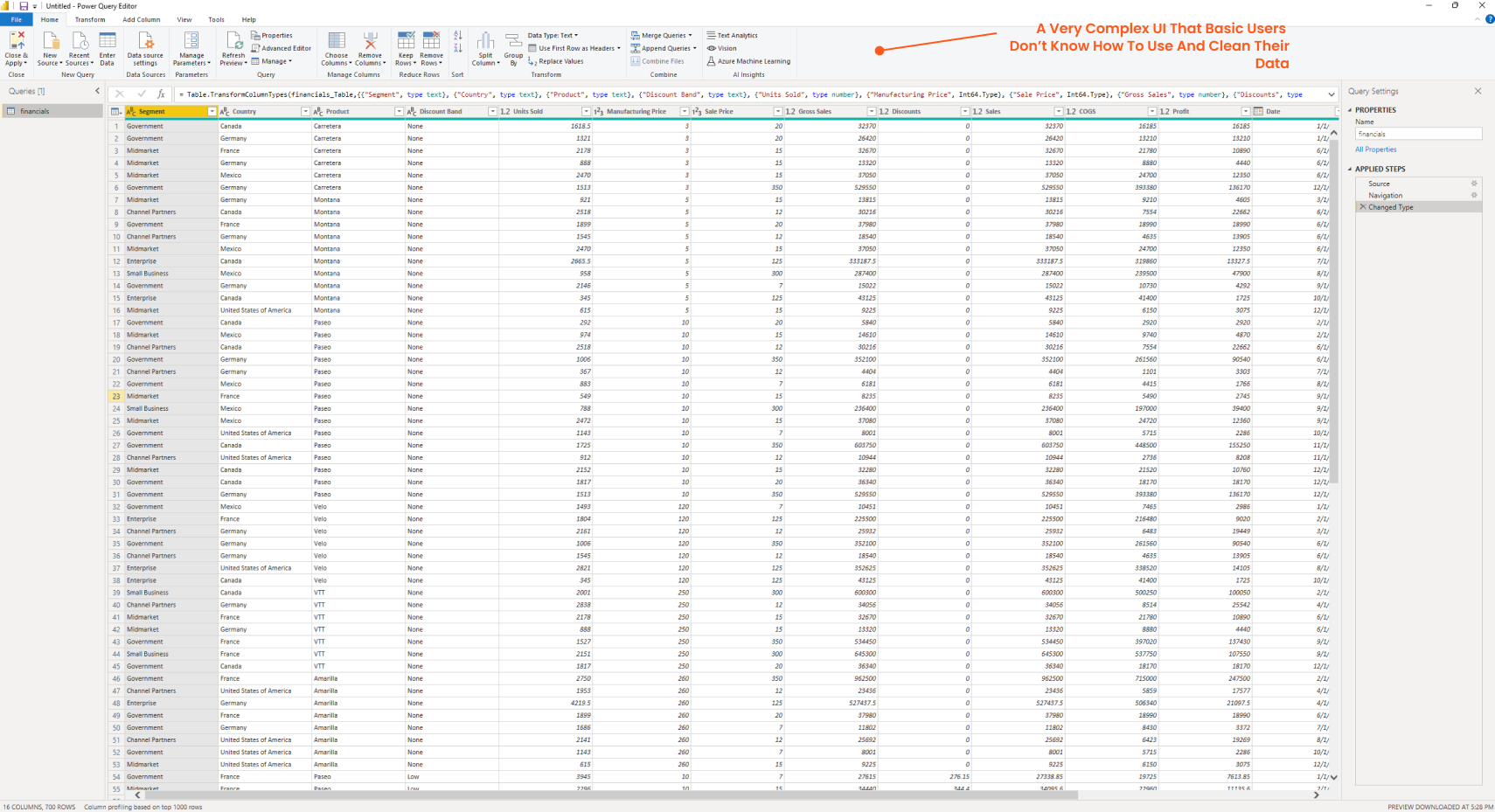Click the Close & Apply icon
This screenshot has height=812, width=1495.
16,41
